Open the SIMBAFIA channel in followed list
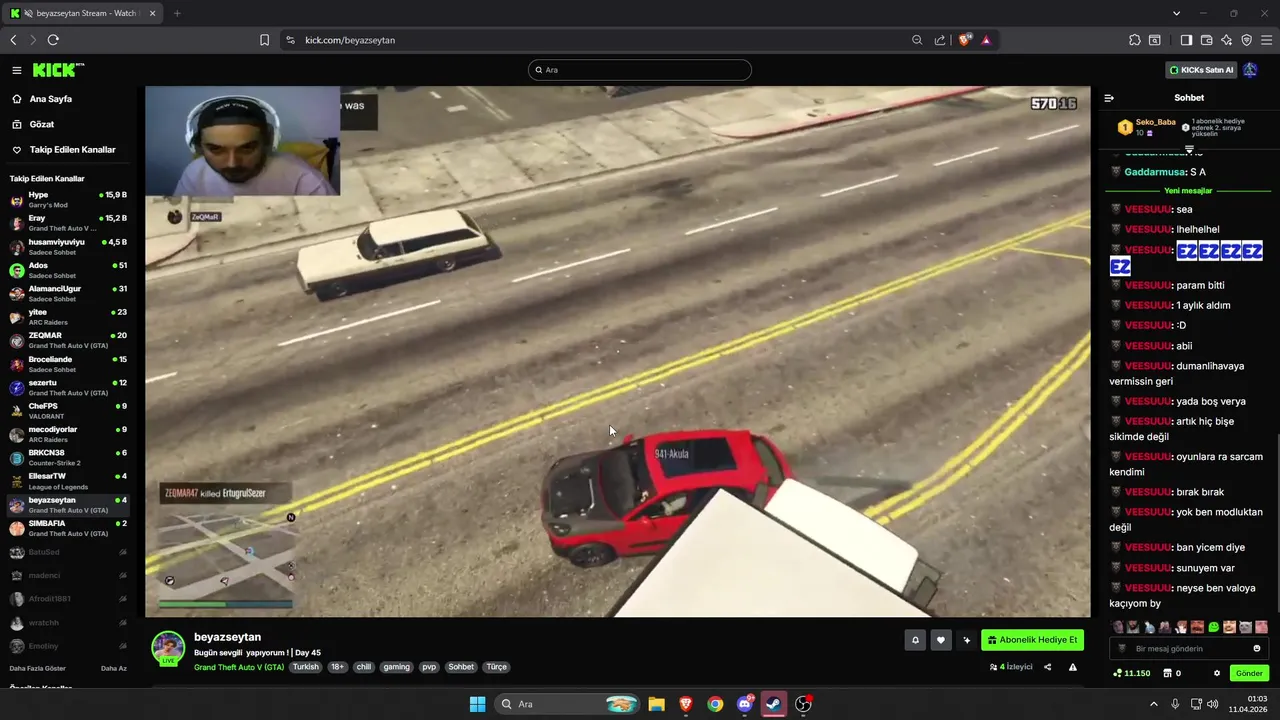The width and height of the screenshot is (1280, 720). tap(68, 528)
